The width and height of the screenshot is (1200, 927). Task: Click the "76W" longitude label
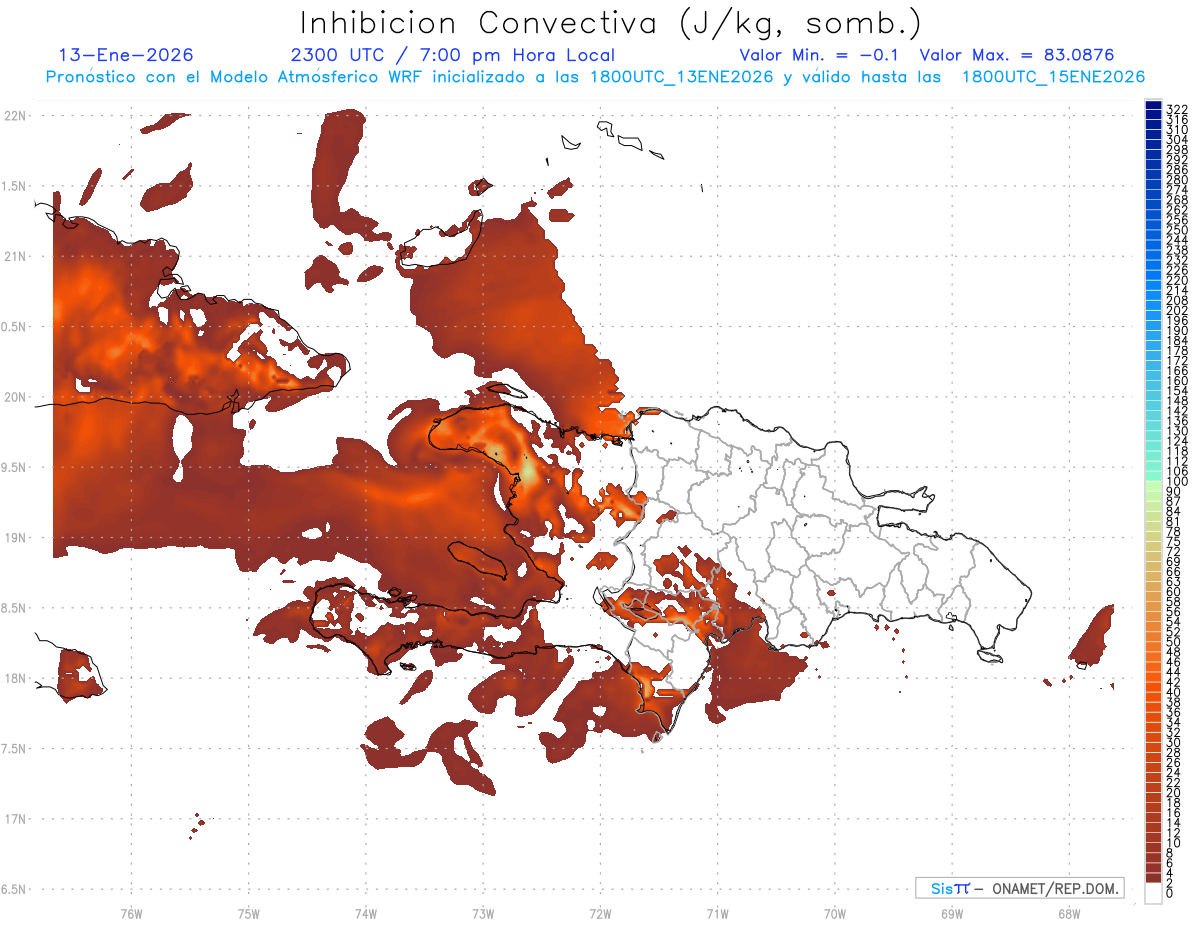pyautogui.click(x=131, y=913)
